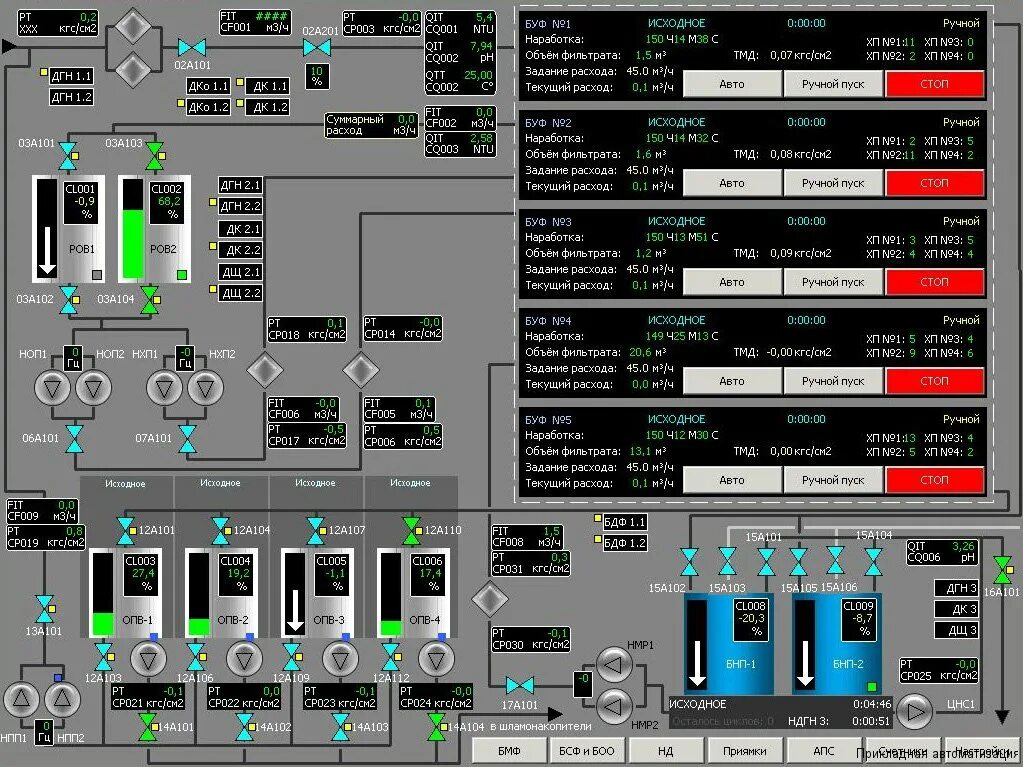Click valve 07A101
Viewport: 1023px width, 767px height.
(188, 439)
